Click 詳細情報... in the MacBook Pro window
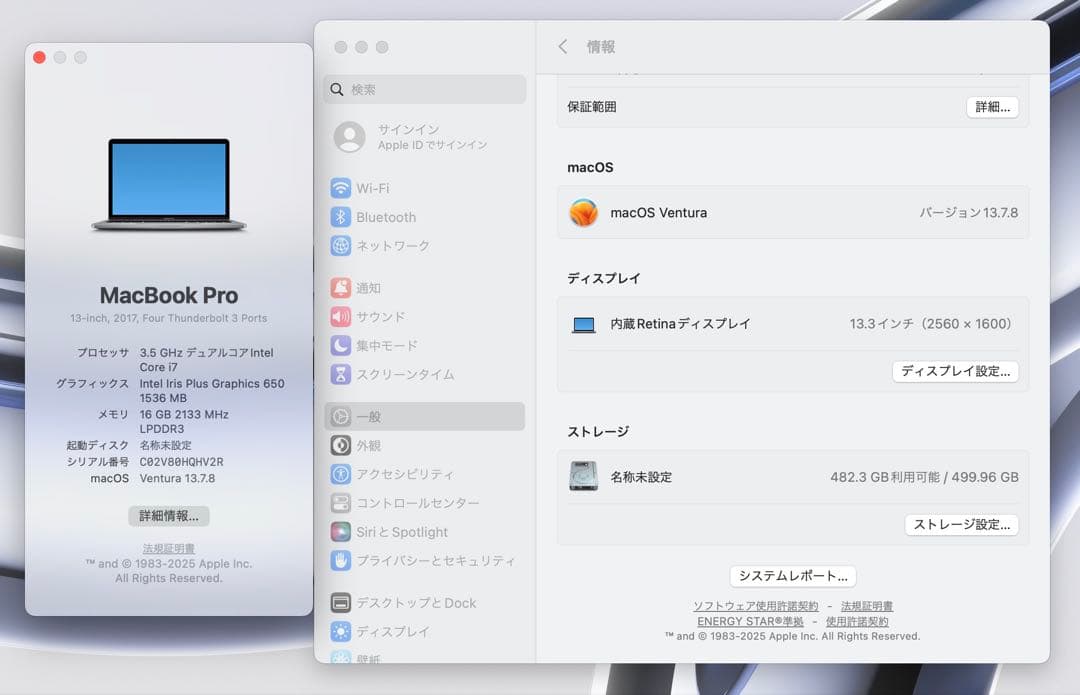This screenshot has height=695, width=1080. [x=169, y=516]
